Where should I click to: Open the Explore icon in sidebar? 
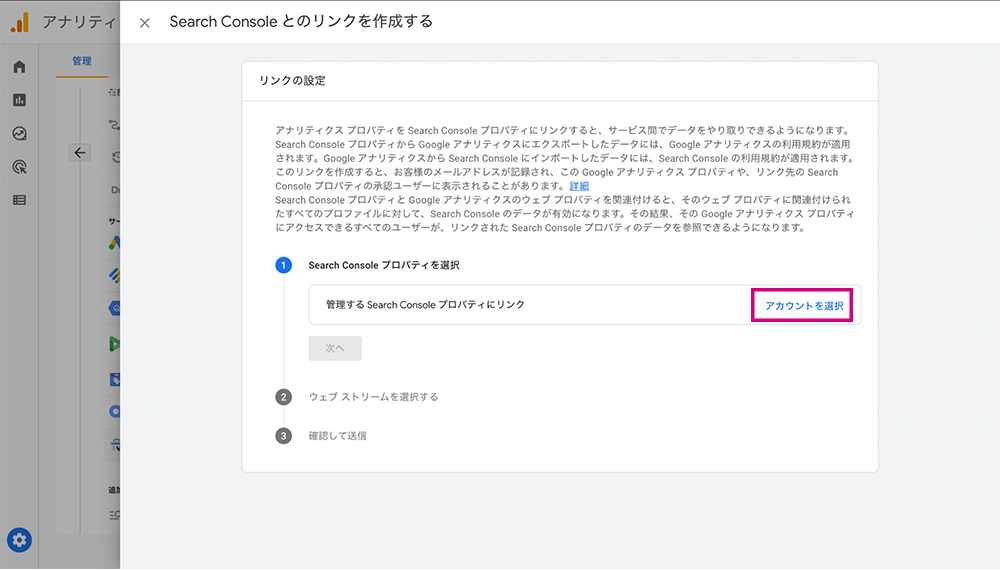tap(19, 133)
